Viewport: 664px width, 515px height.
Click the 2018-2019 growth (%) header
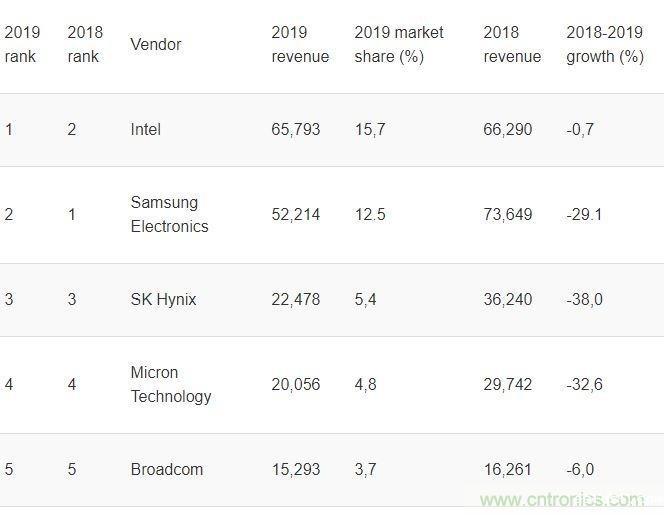pyautogui.click(x=604, y=44)
